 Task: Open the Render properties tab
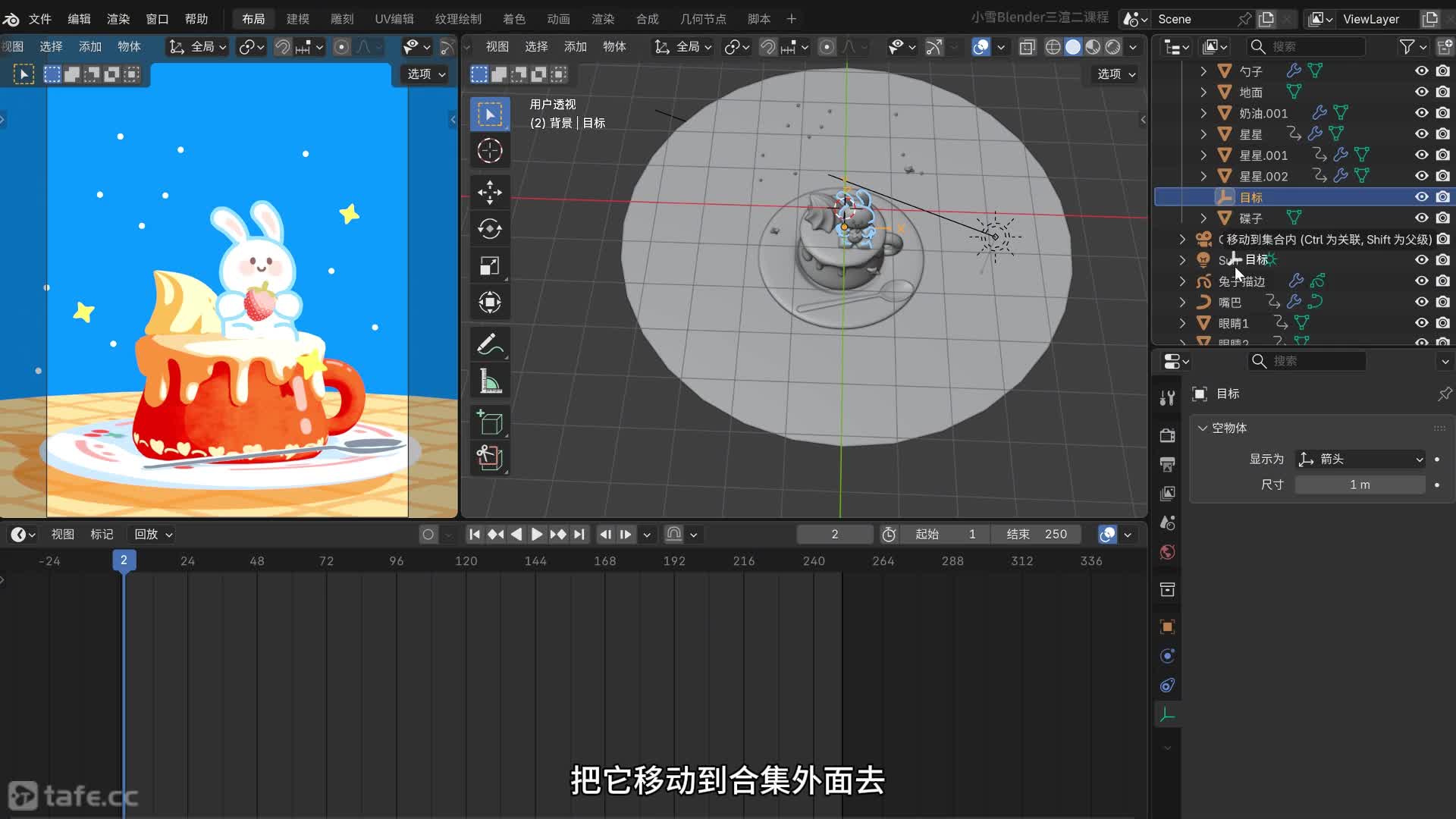click(1168, 435)
